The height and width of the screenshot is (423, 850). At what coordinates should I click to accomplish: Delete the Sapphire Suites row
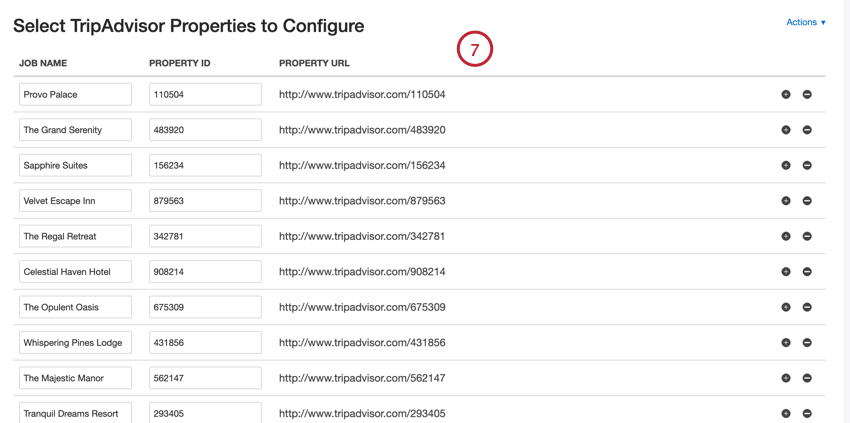(x=807, y=165)
